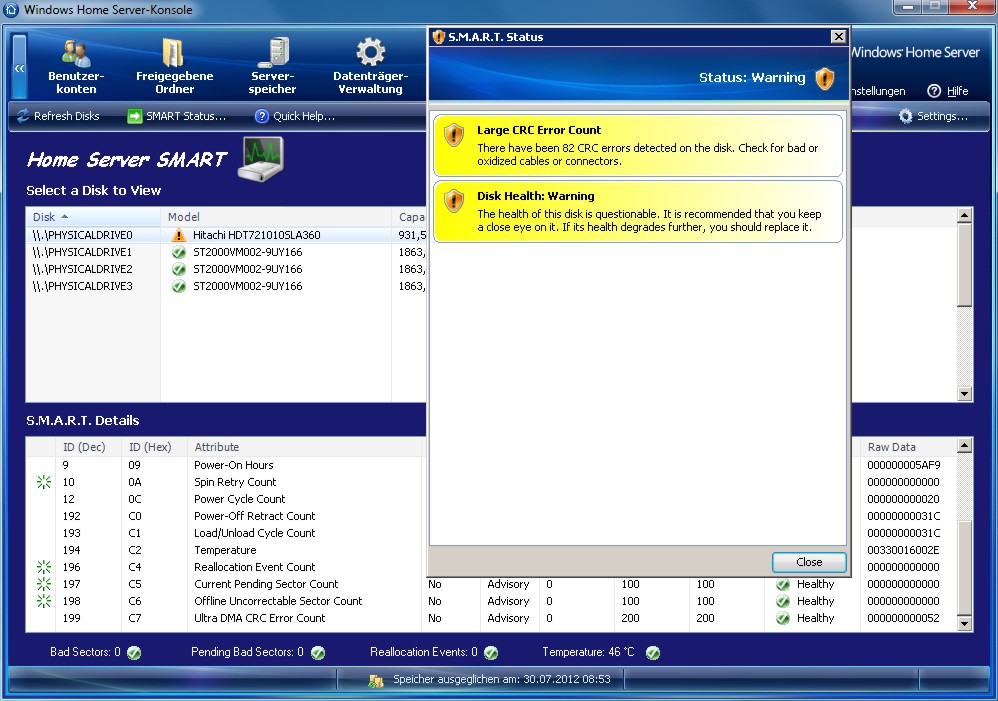Screen dimensions: 998x701
Task: Click the check next to Temperature: 46 °C
Action: click(653, 653)
